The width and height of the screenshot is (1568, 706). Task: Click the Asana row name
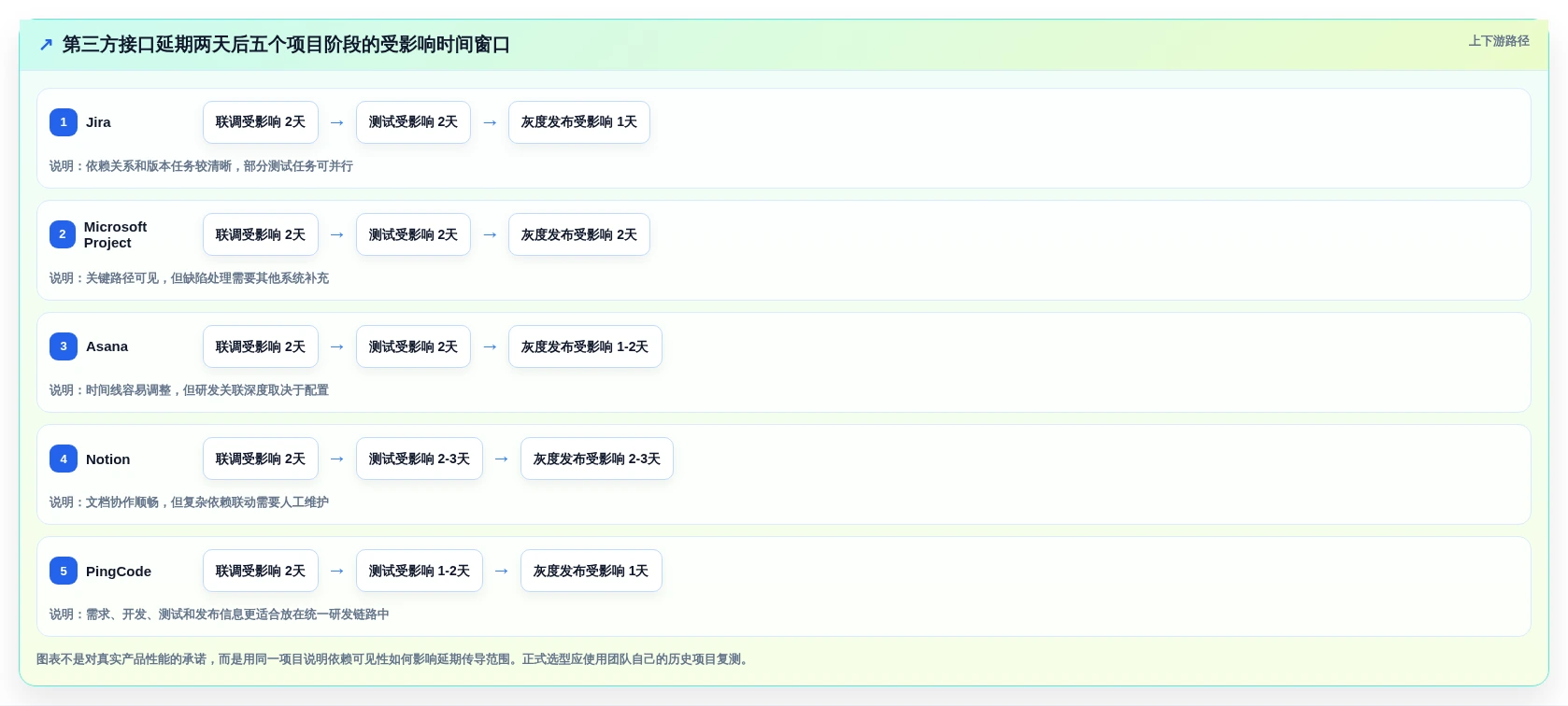point(107,346)
